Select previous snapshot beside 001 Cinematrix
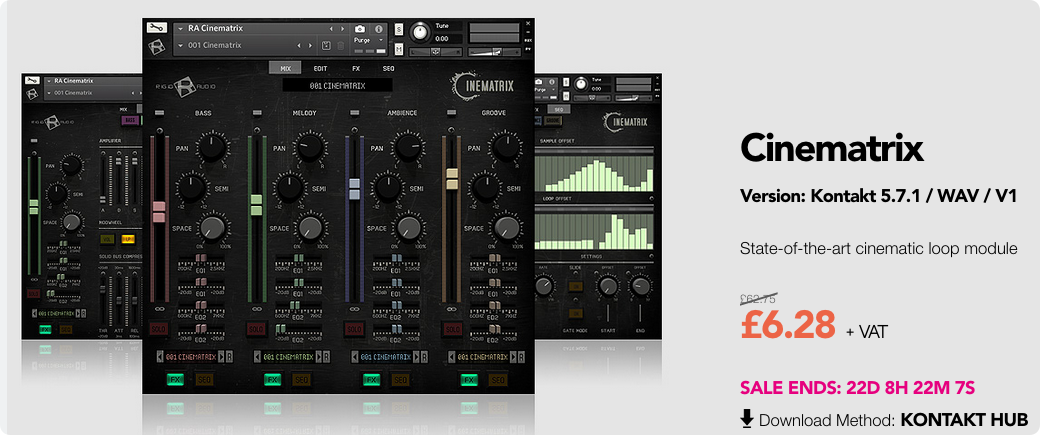Screen dimensions: 1040x435 (x=299, y=45)
